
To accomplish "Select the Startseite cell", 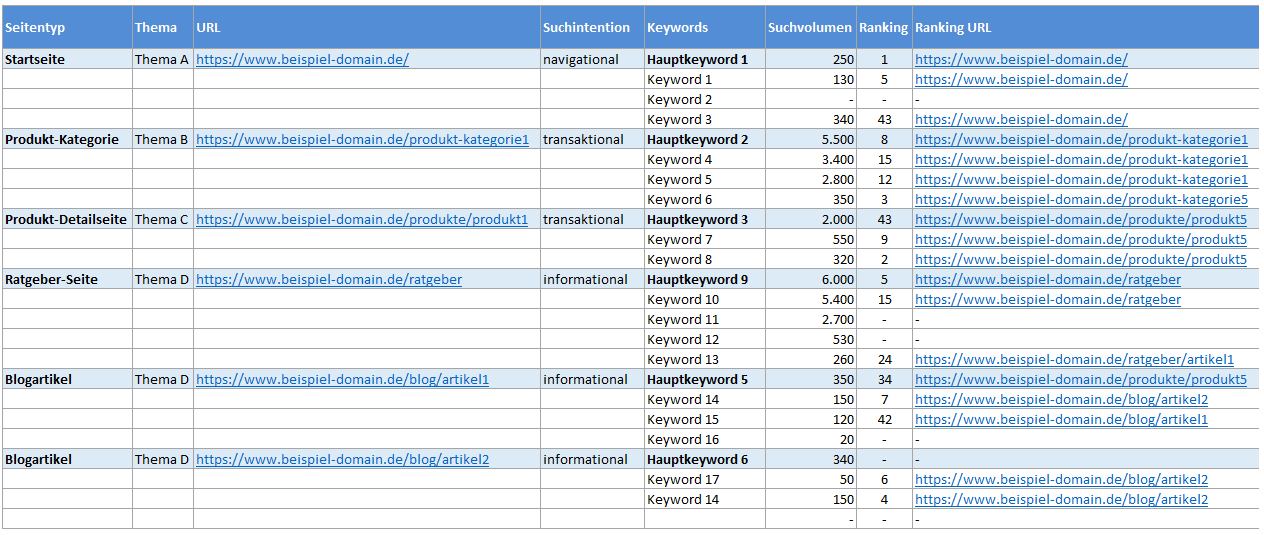I will click(x=67, y=59).
